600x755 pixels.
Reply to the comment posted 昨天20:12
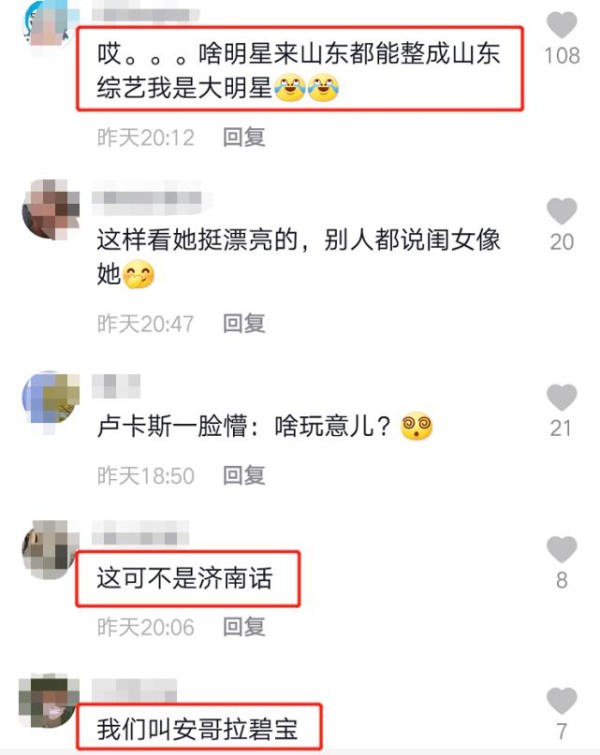point(244,137)
